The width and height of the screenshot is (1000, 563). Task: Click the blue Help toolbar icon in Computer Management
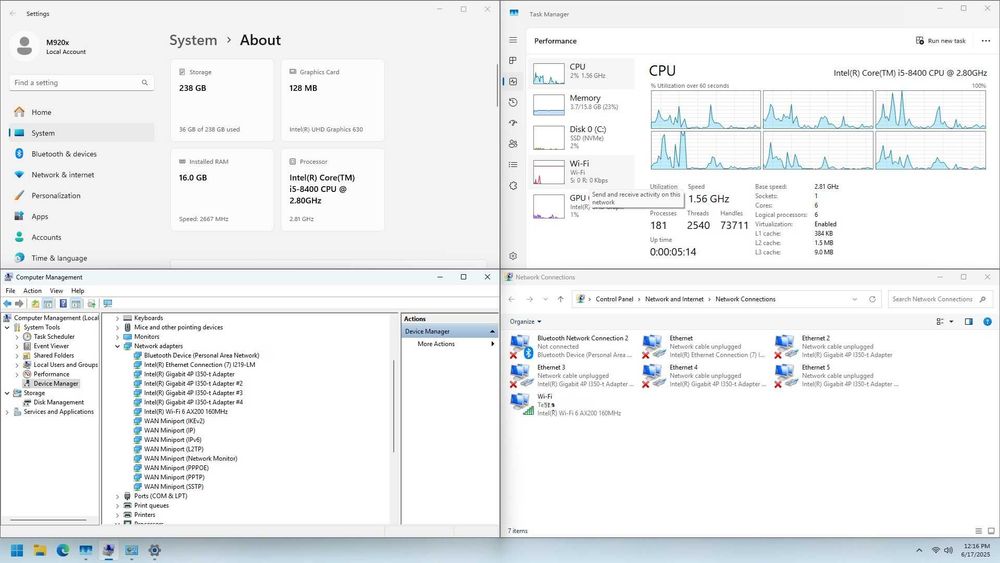(63, 303)
